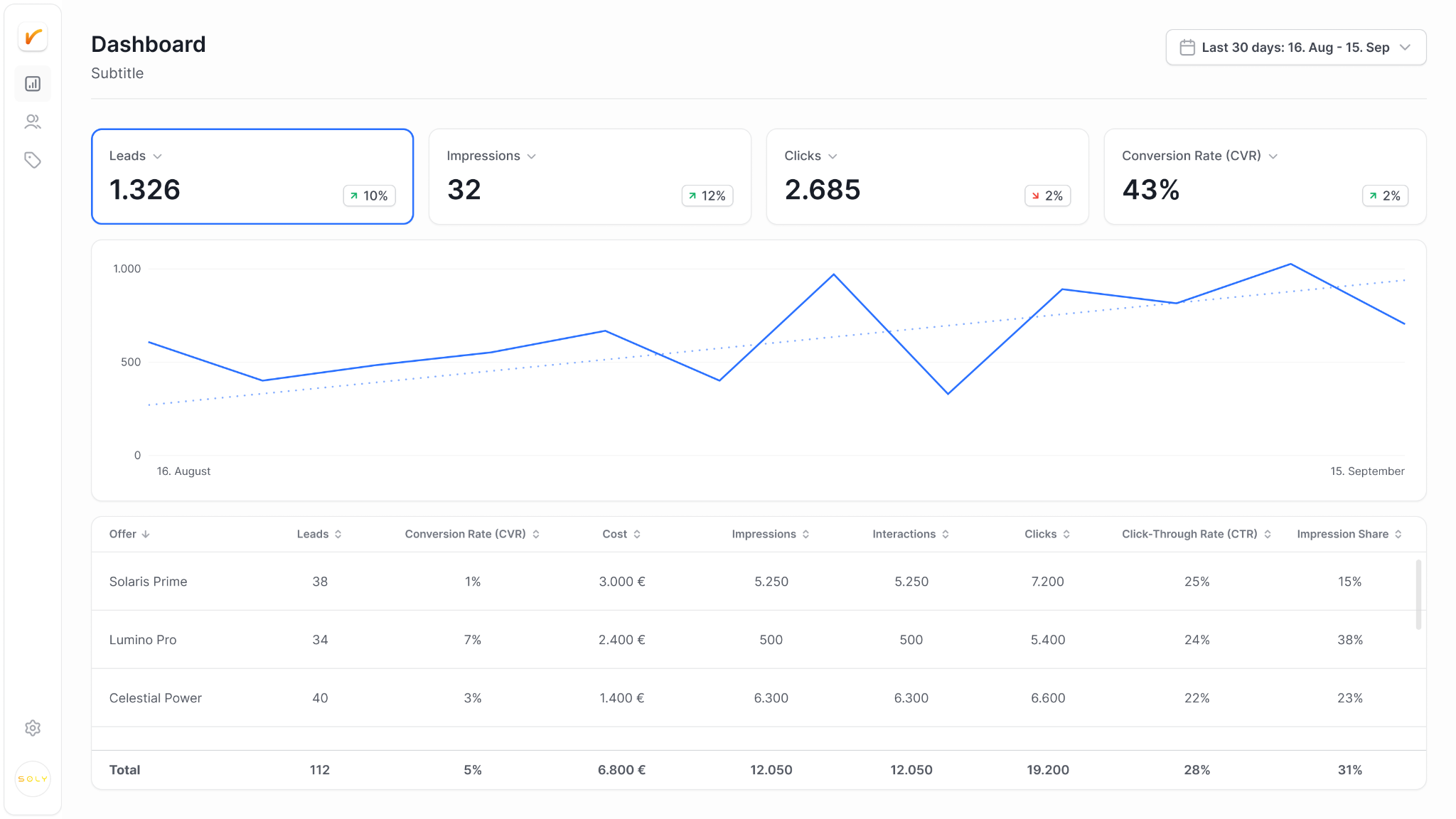Click the SOLY account avatar

pyautogui.click(x=33, y=779)
